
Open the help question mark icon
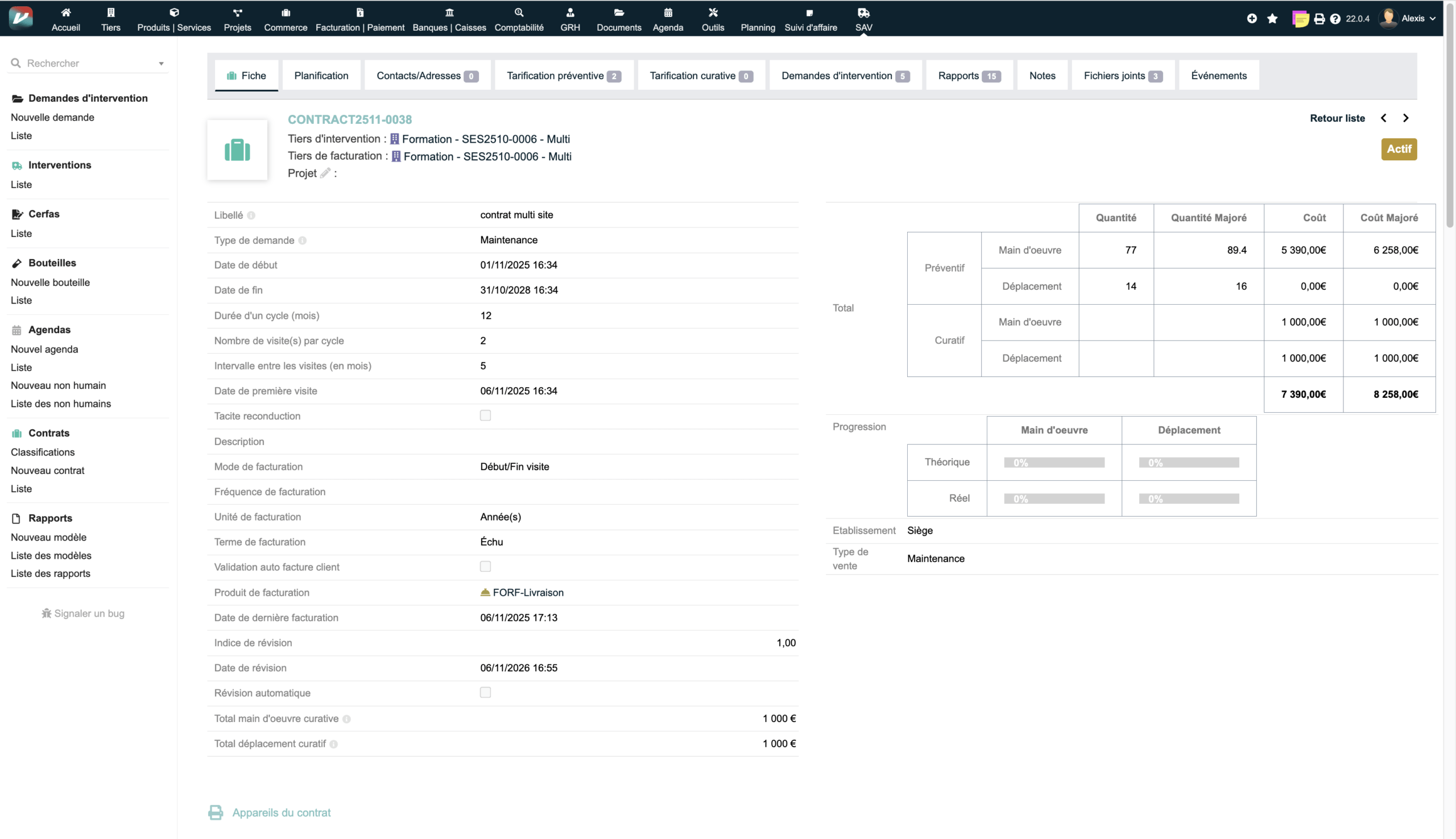click(1335, 19)
